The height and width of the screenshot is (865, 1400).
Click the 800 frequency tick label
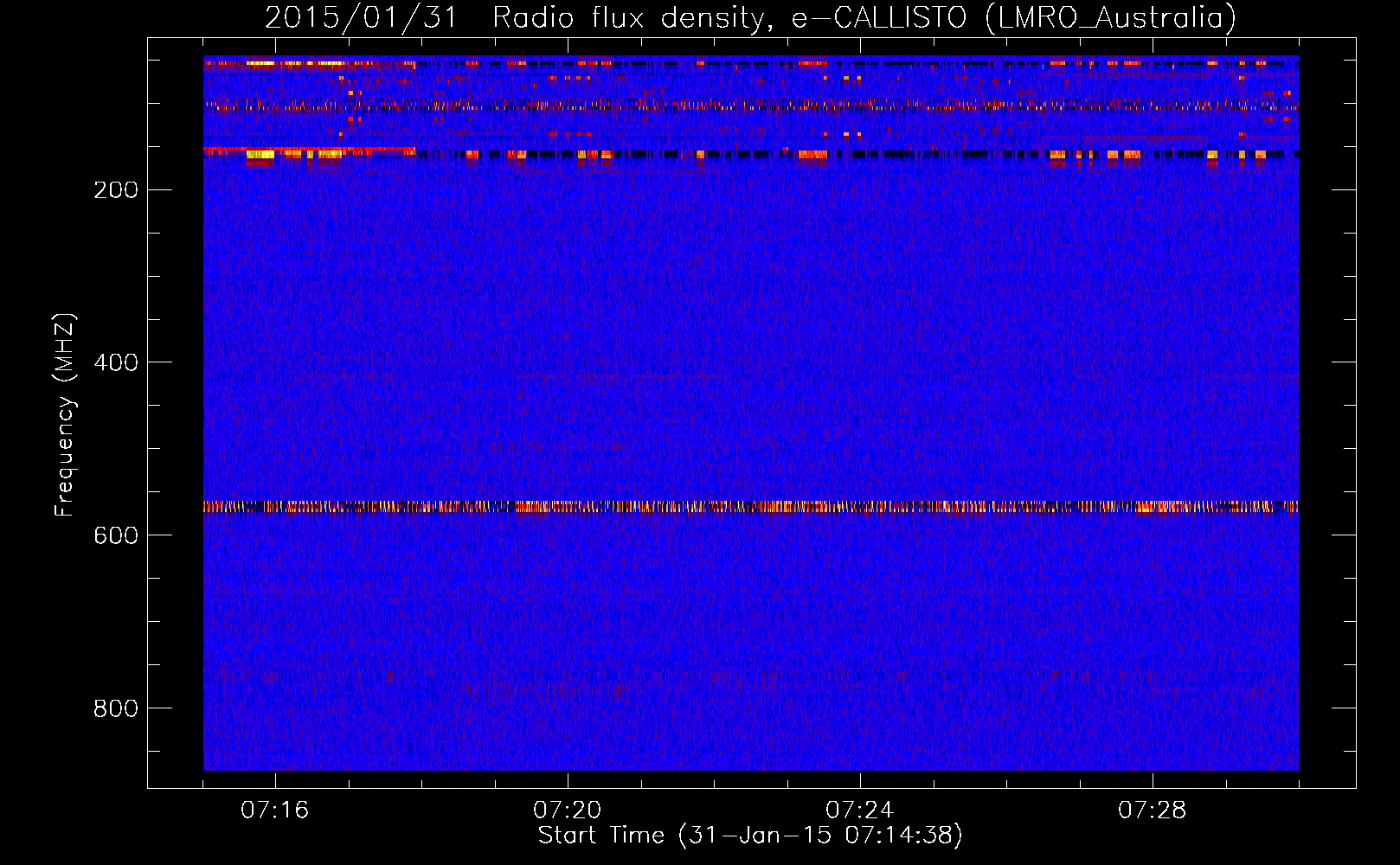(116, 709)
